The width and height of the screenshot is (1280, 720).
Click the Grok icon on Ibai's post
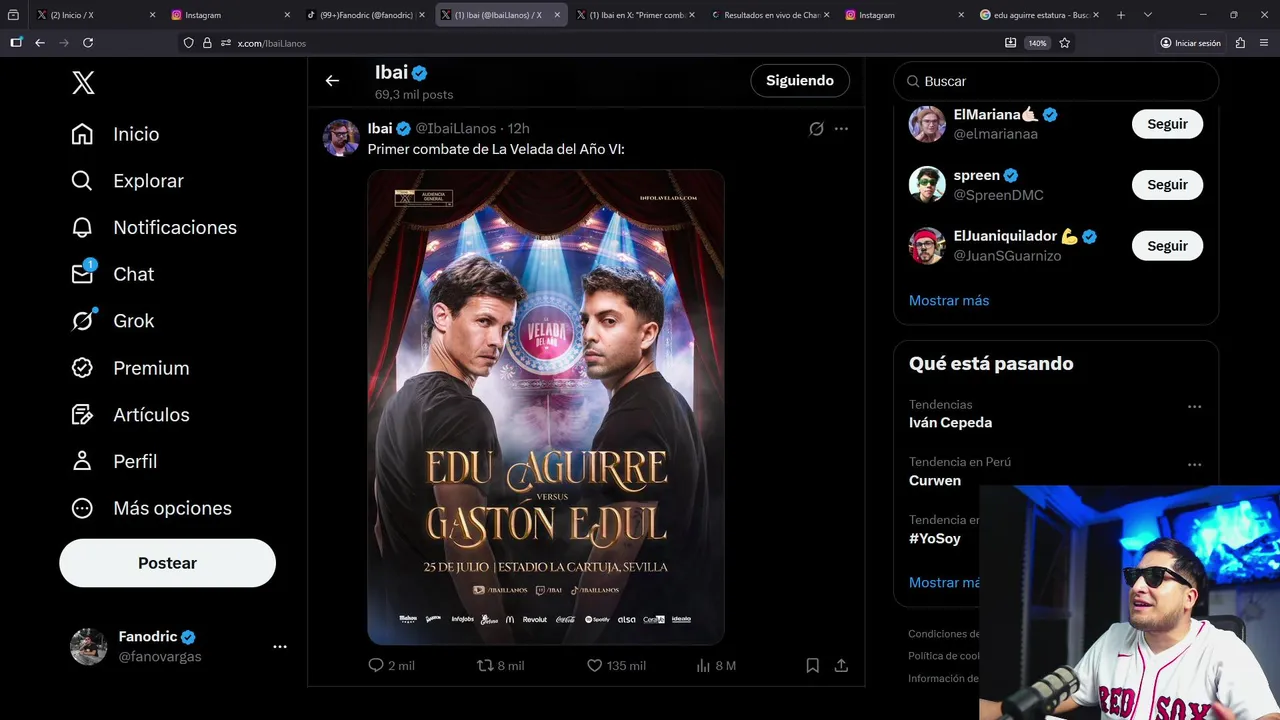pos(816,129)
